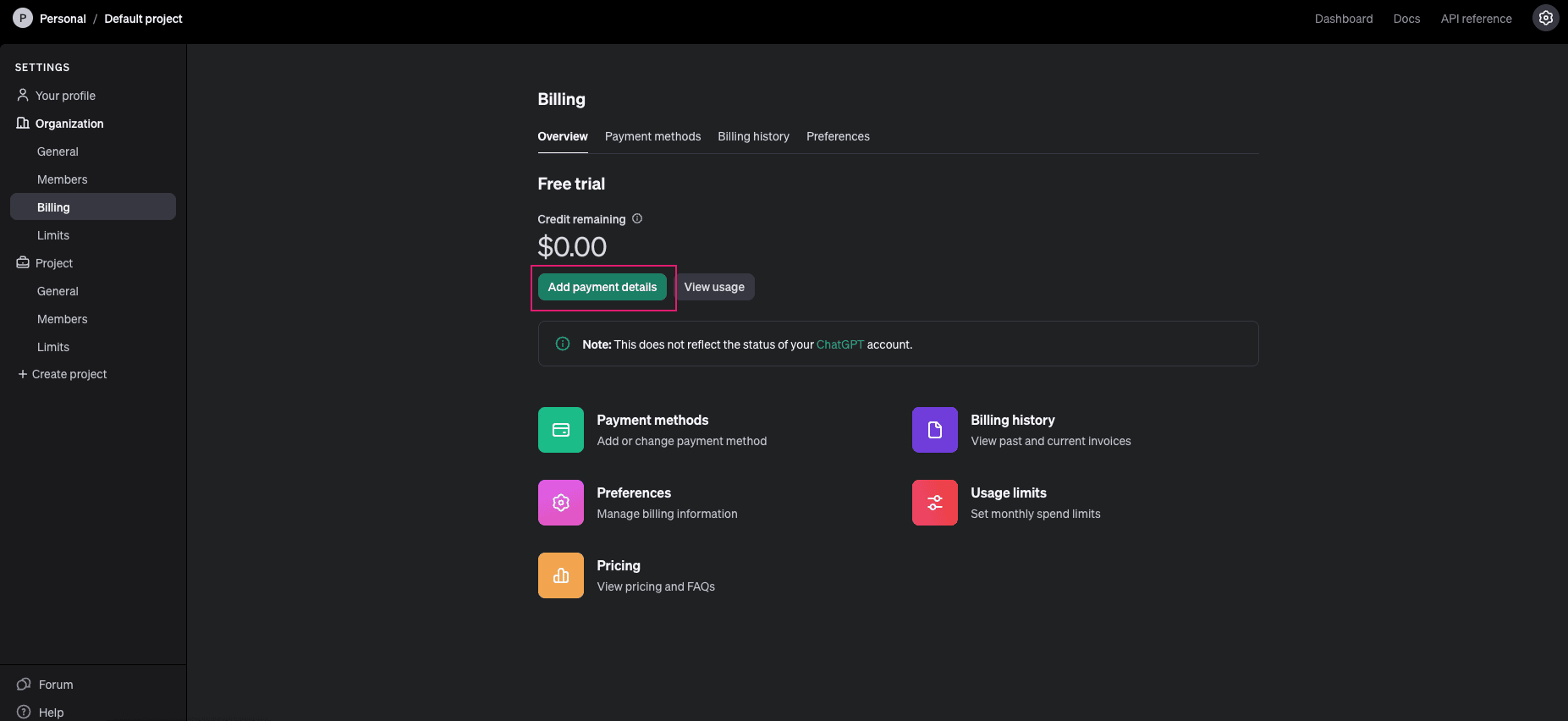This screenshot has height=721, width=1568.
Task: Switch to the Payment methods tab
Action: click(652, 136)
